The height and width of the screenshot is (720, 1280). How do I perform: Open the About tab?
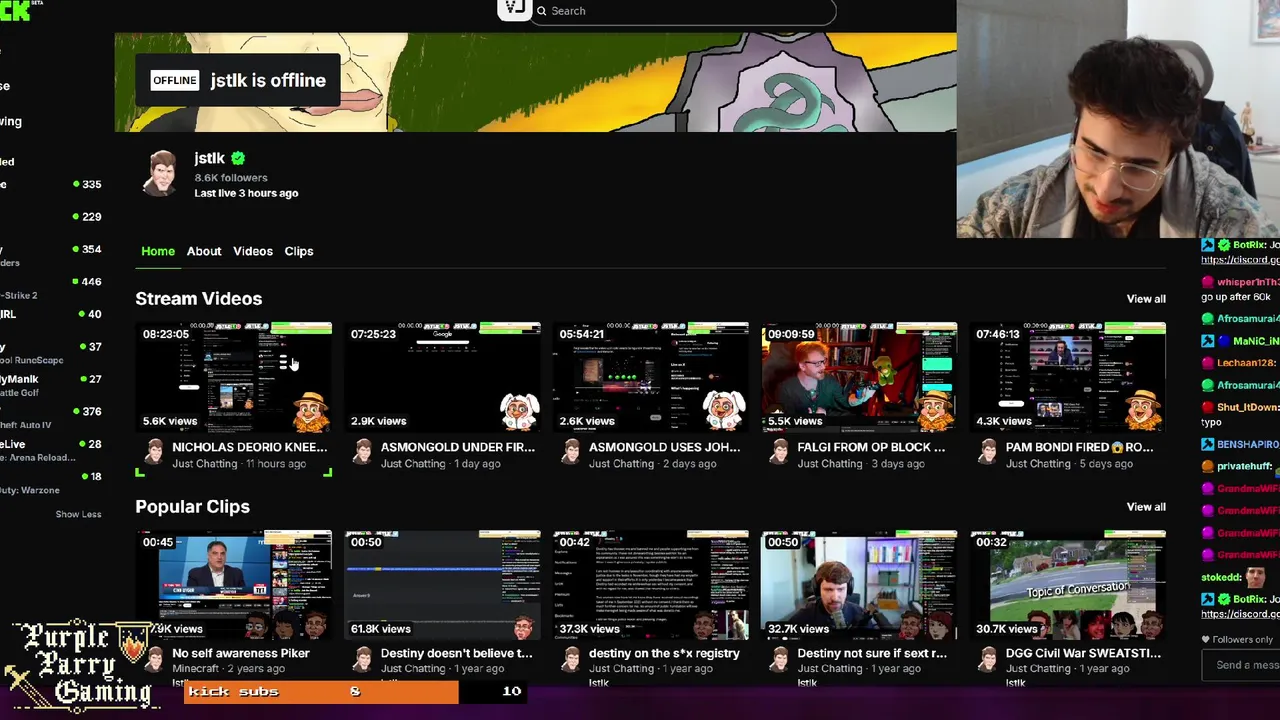[204, 251]
